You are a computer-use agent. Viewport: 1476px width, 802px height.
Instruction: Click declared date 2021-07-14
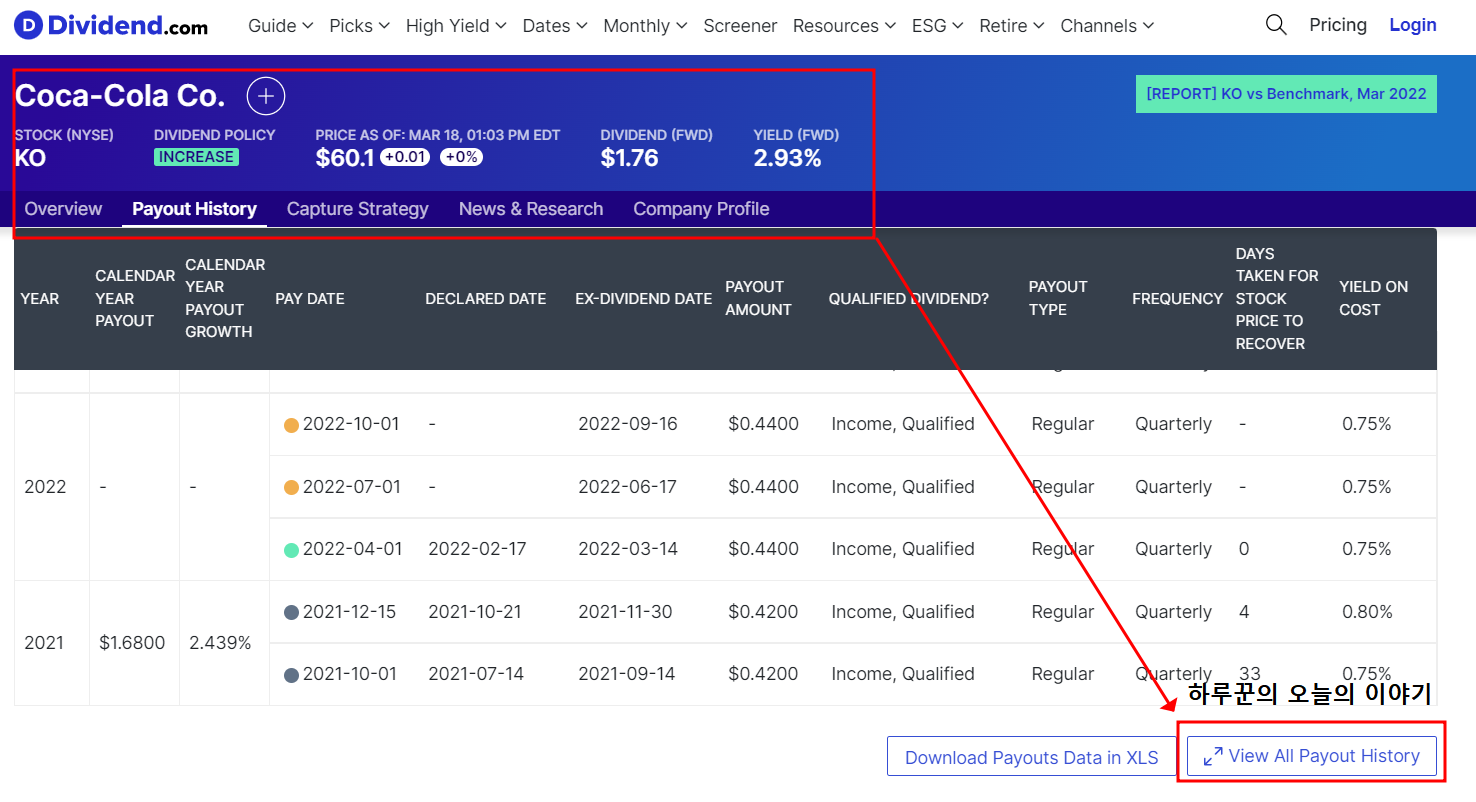476,674
